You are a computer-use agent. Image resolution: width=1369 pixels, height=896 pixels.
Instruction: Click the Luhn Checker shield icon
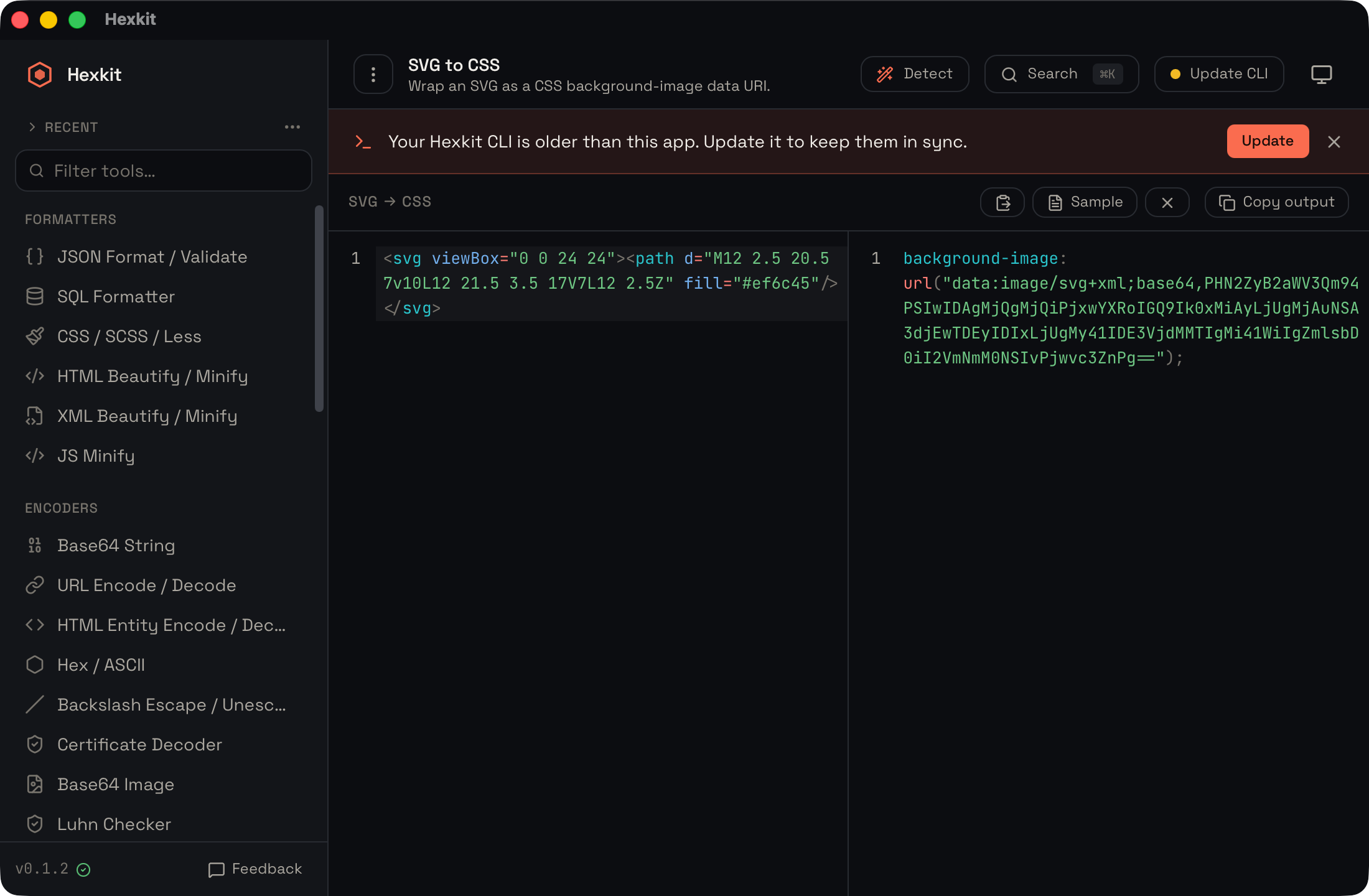[35, 824]
